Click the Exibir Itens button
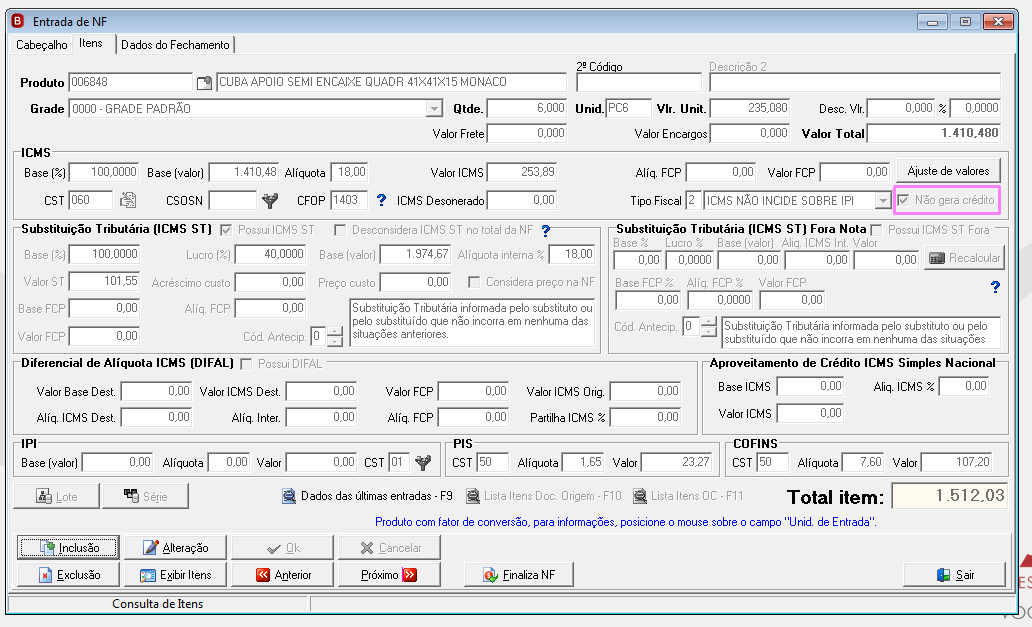 [x=175, y=574]
